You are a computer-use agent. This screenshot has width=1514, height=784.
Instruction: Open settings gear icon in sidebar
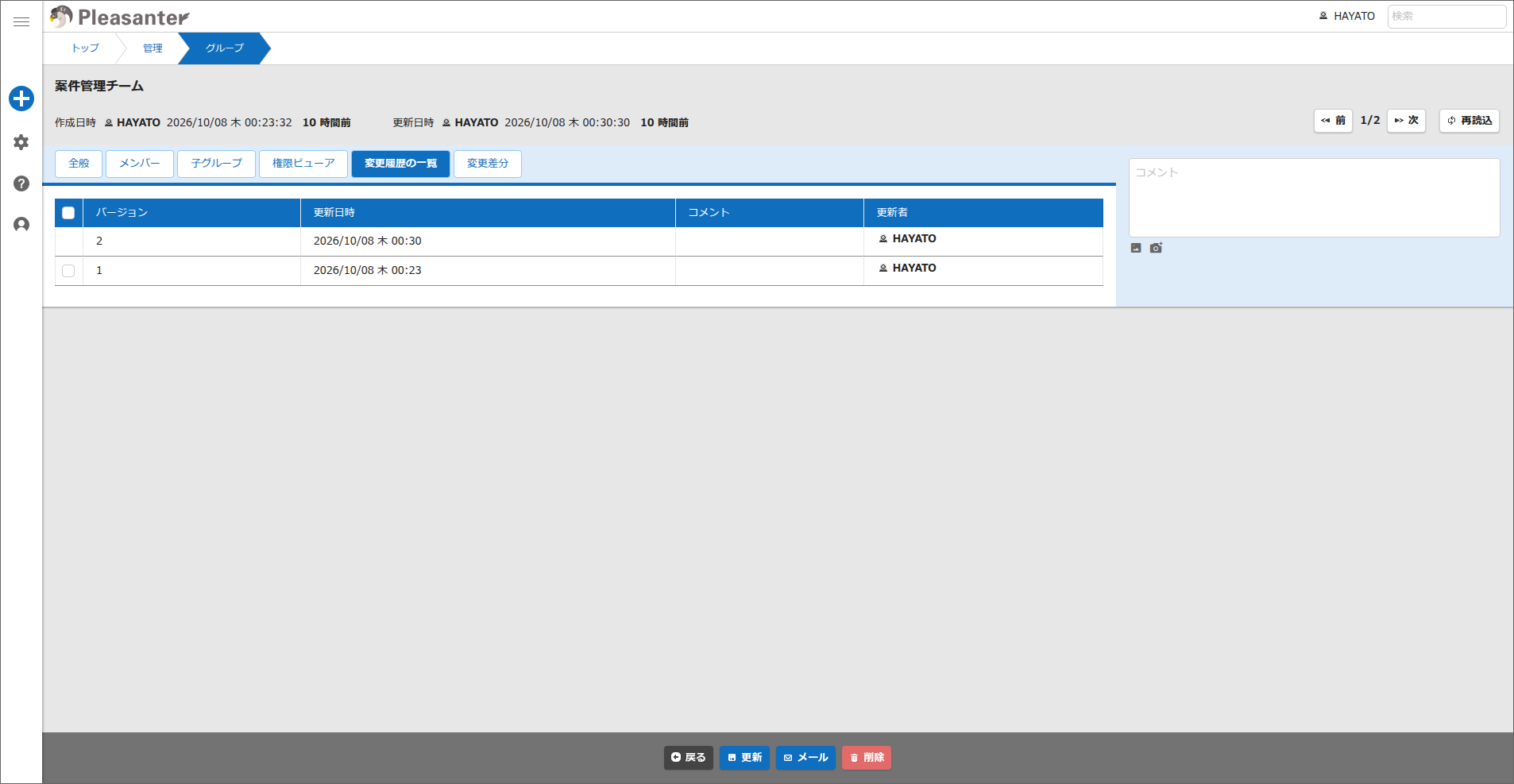(x=21, y=142)
